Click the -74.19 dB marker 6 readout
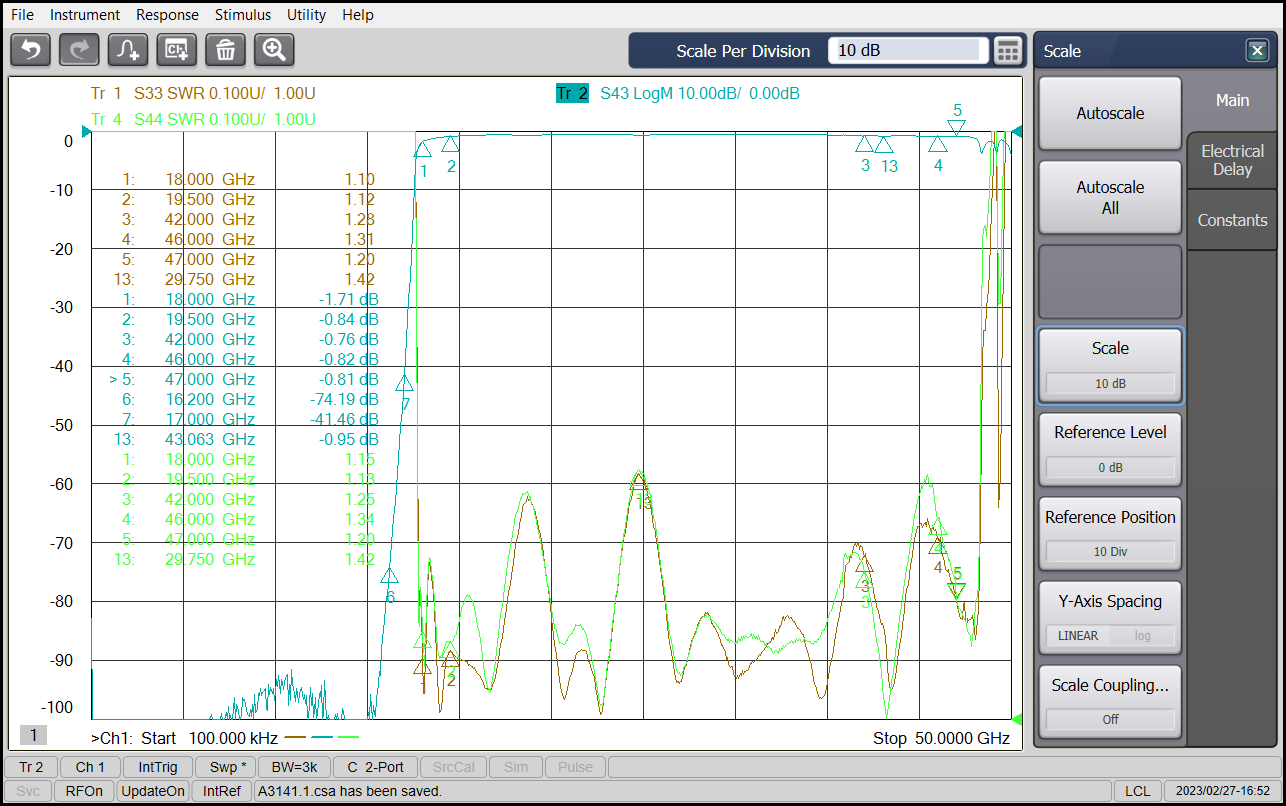This screenshot has height=806, width=1286. (x=344, y=399)
